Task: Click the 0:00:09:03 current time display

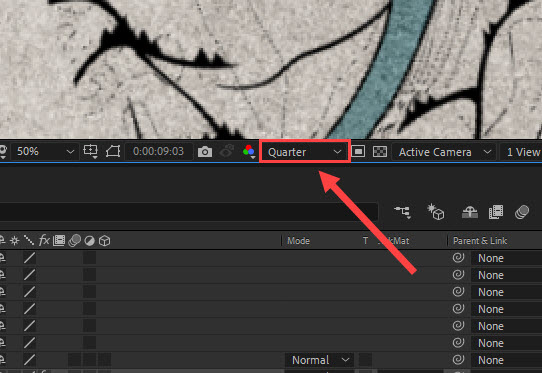Action: (x=158, y=151)
